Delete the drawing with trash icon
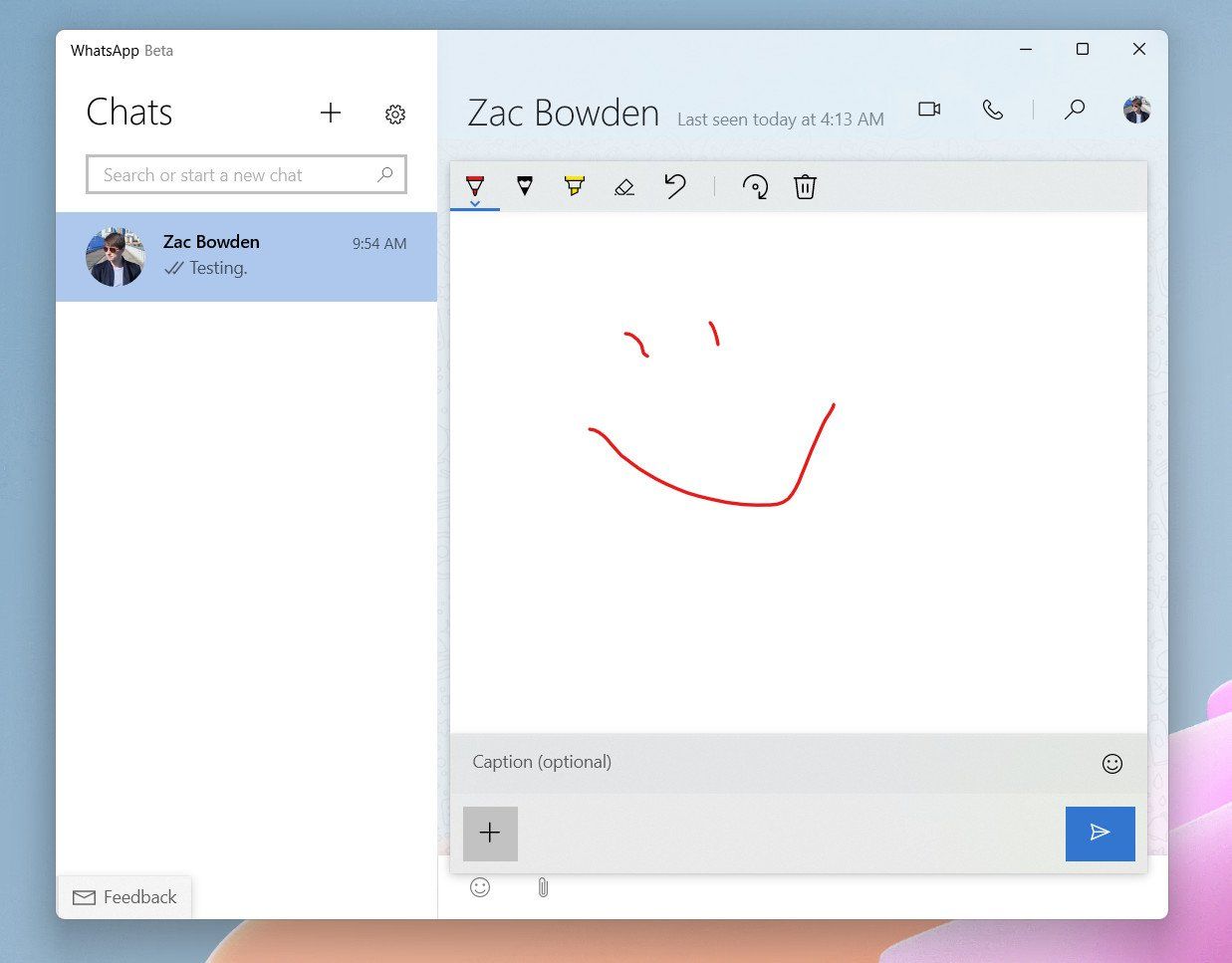 [805, 186]
